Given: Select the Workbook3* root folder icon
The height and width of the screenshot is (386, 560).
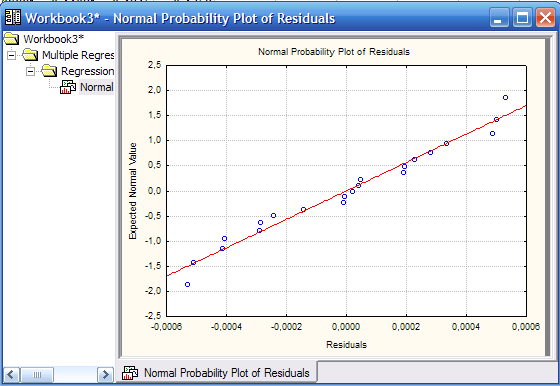Looking at the screenshot, I should (11, 39).
